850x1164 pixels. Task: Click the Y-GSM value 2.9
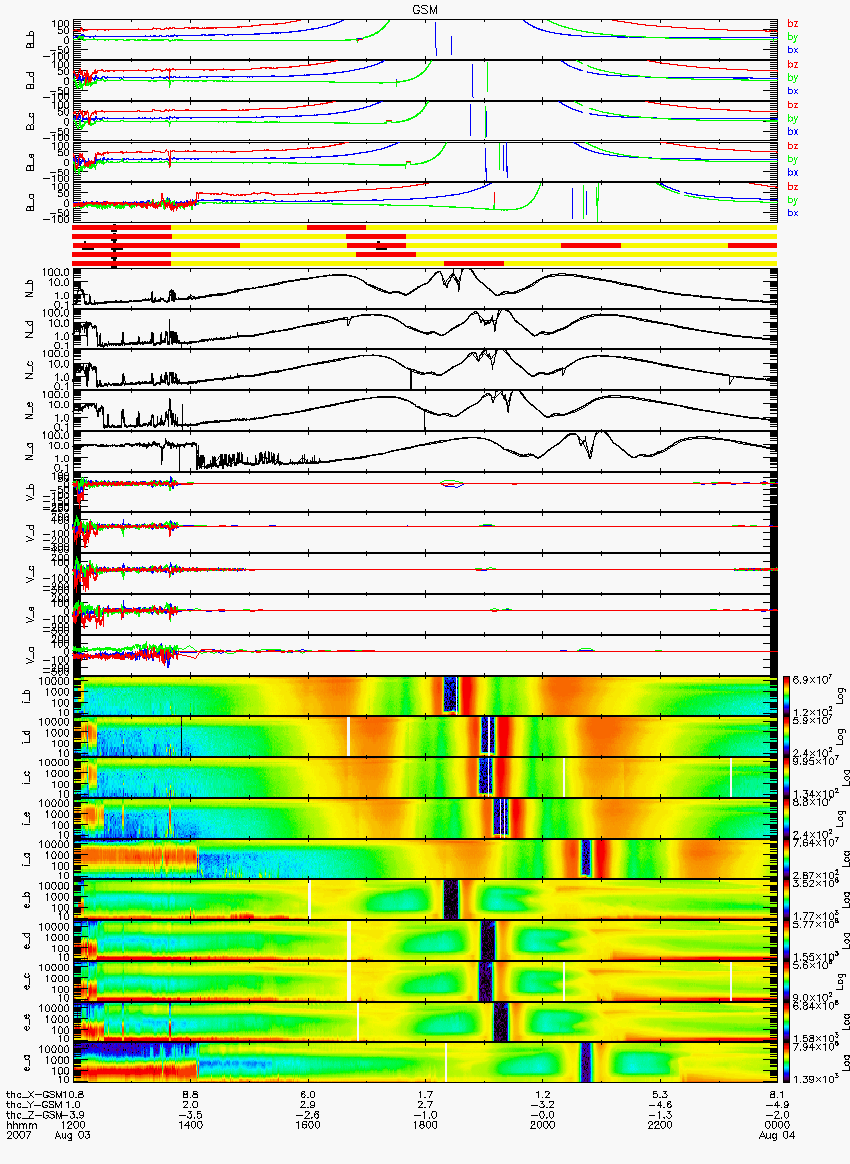point(307,1105)
